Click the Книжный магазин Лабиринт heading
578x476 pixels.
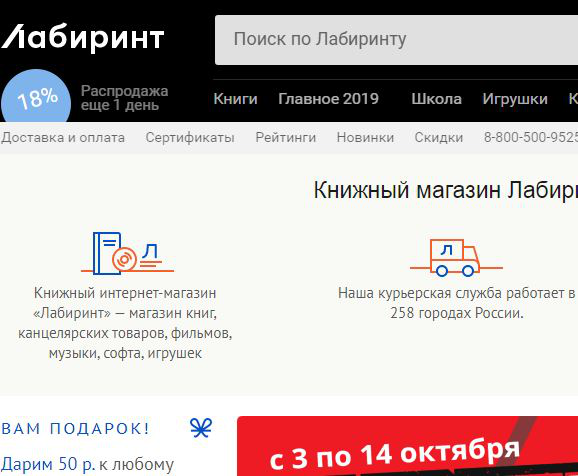tap(446, 190)
